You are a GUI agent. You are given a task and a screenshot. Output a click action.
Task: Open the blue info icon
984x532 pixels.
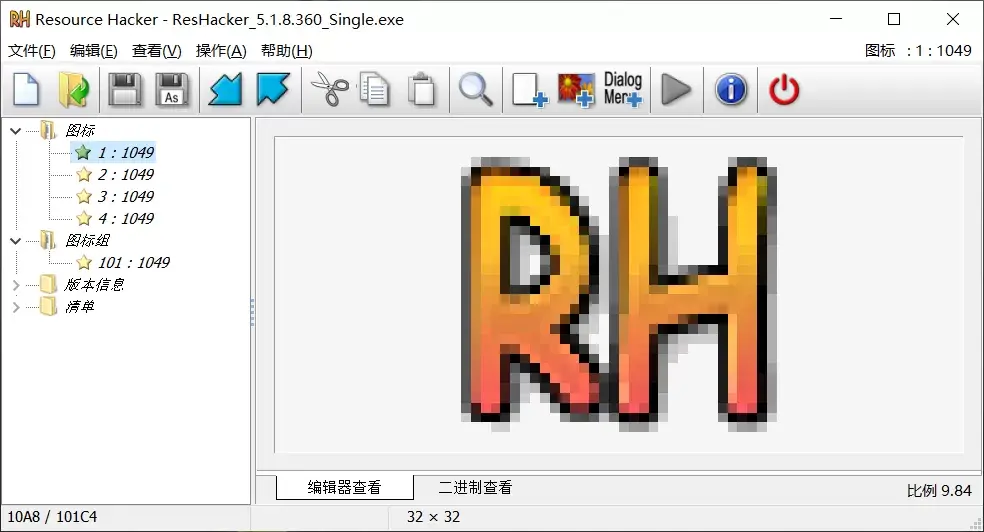tap(731, 90)
